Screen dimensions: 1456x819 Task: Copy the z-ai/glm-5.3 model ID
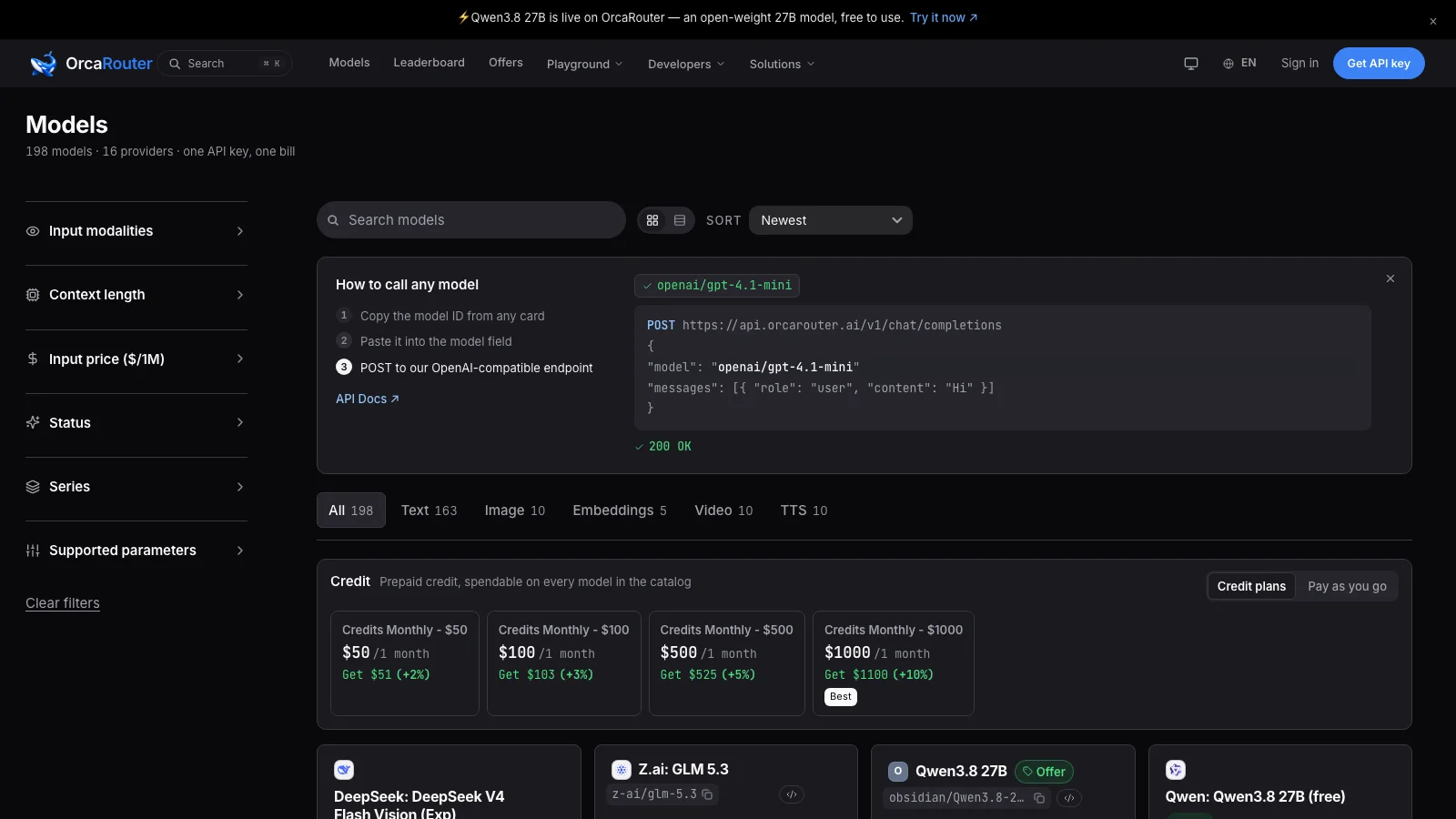click(707, 794)
